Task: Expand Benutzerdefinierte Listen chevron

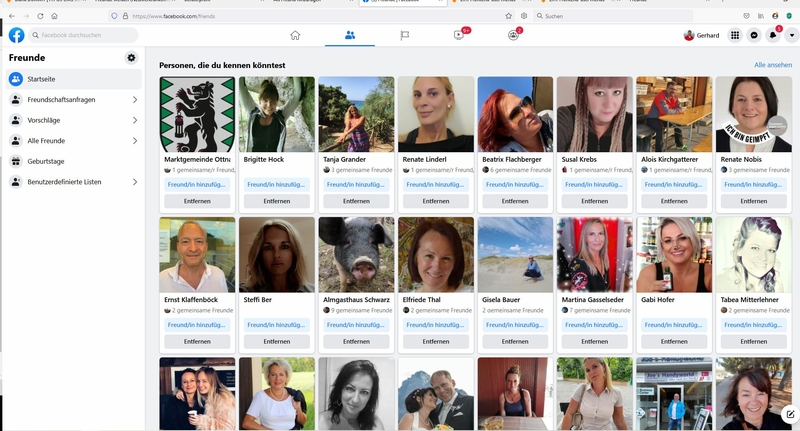Action: click(x=135, y=182)
